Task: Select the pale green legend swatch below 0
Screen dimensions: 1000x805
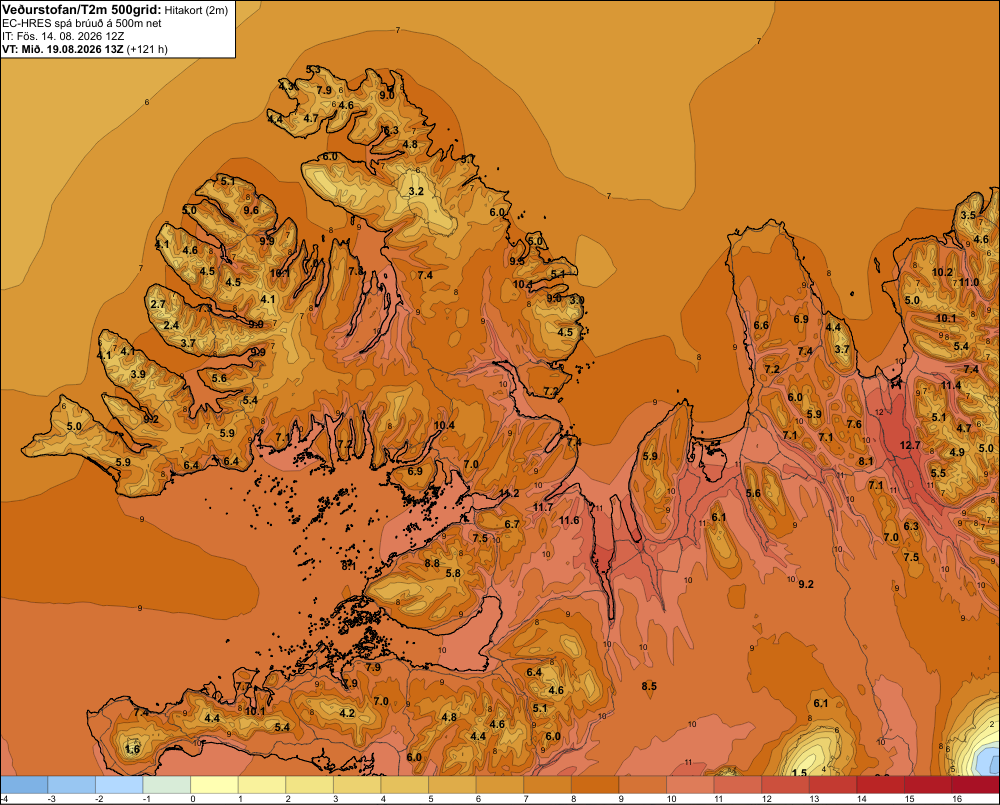Action: (x=167, y=784)
